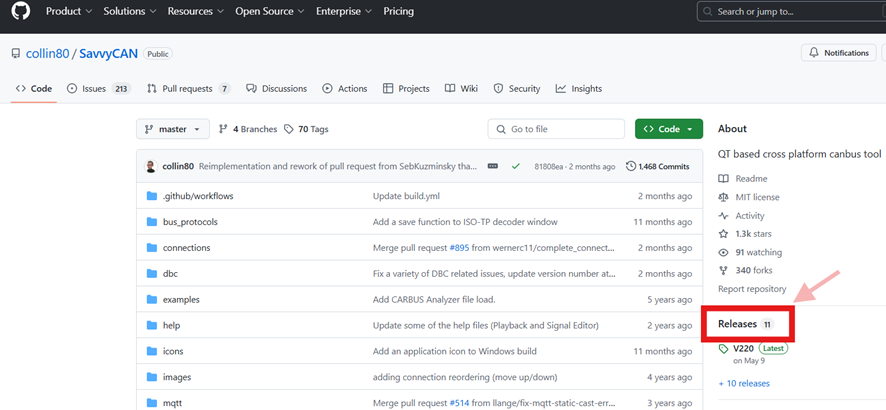View the 70 Tags list
The image size is (886, 410).
tap(306, 129)
